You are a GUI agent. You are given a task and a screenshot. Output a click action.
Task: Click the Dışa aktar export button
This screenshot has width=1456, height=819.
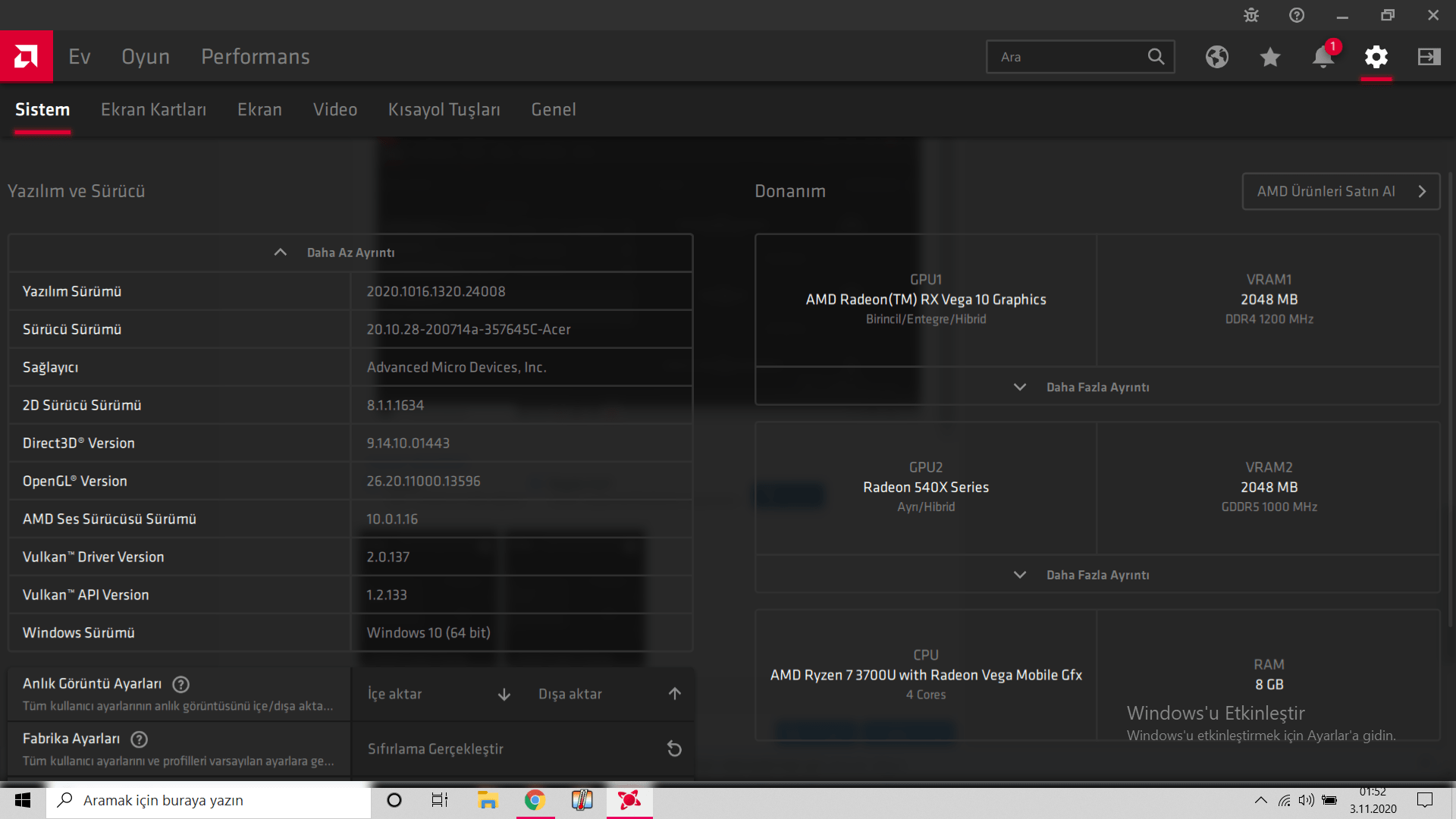click(608, 694)
